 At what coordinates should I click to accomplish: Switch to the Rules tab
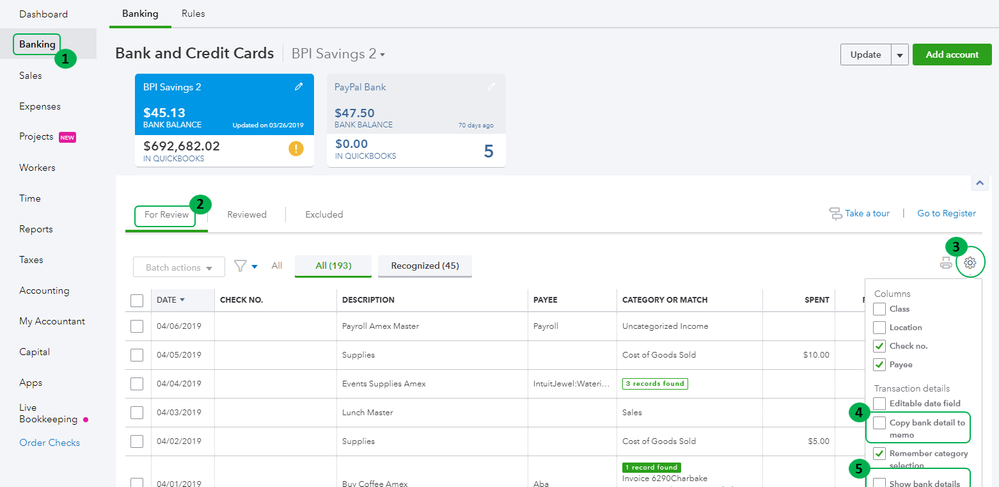[193, 14]
